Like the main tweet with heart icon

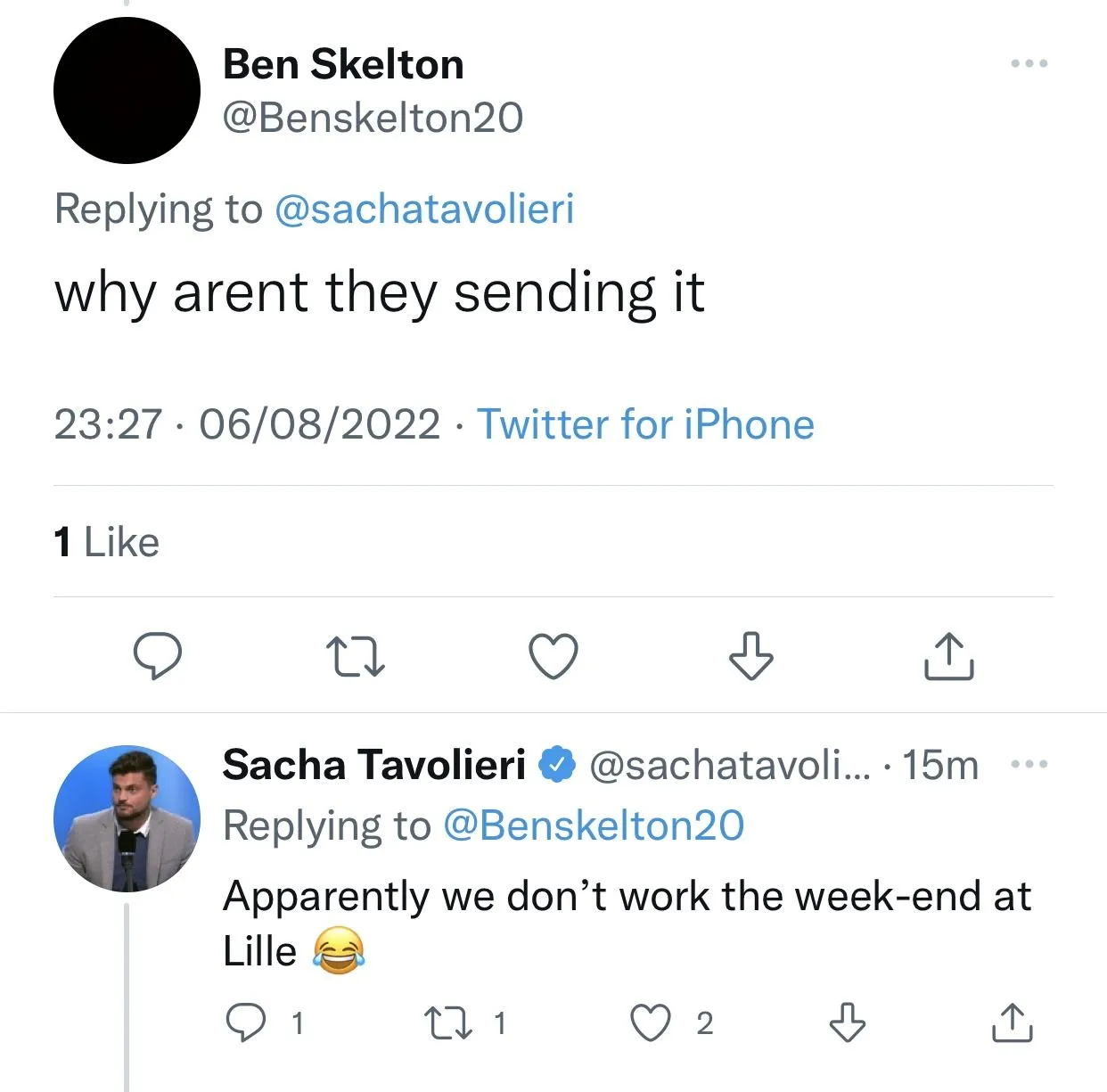click(553, 656)
